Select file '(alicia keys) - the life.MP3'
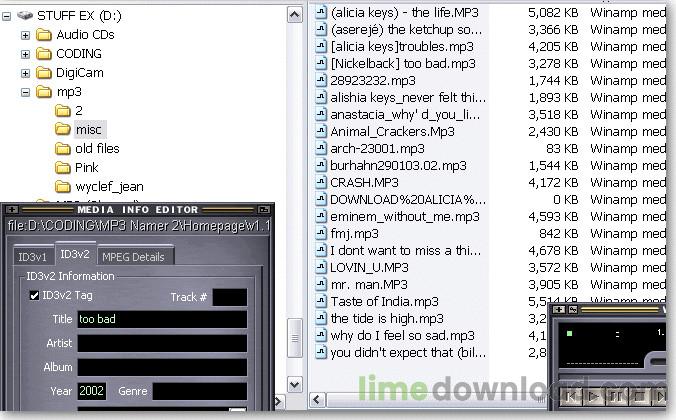 [404, 13]
